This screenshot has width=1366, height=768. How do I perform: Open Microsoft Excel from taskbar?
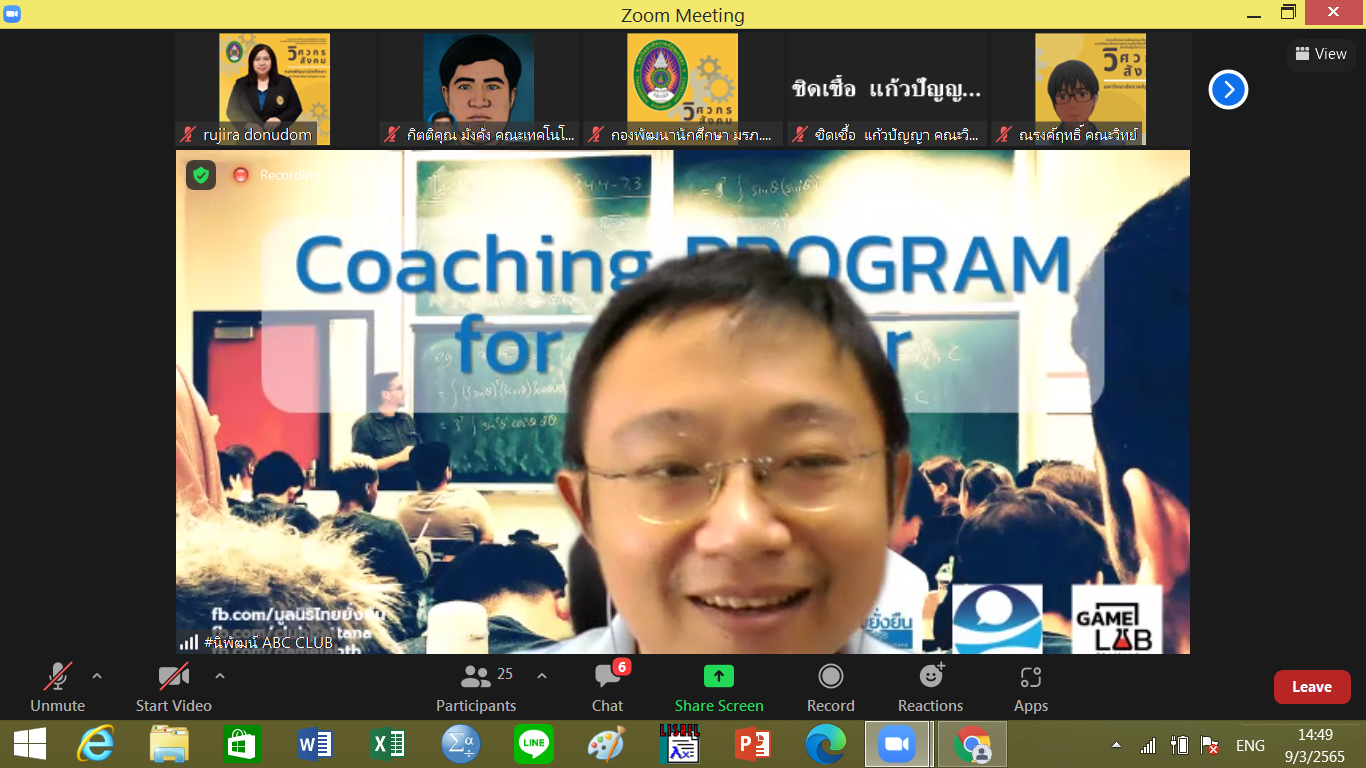click(x=388, y=744)
